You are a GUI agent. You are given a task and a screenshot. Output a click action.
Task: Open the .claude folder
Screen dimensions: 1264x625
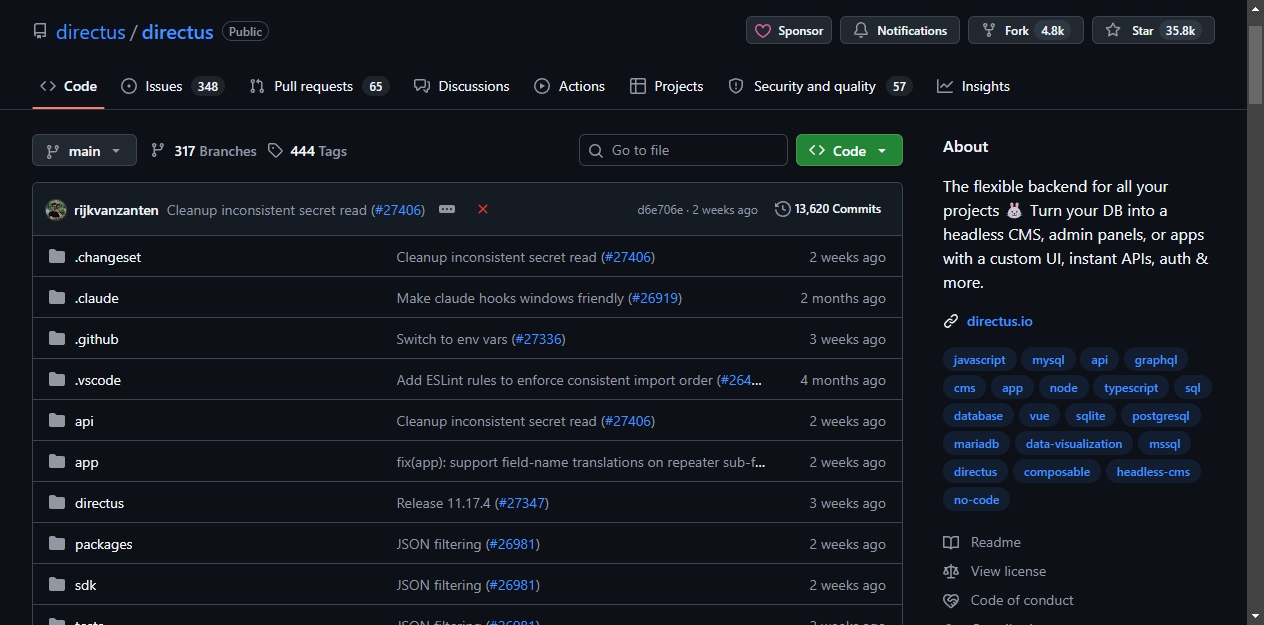pyautogui.click(x=96, y=298)
